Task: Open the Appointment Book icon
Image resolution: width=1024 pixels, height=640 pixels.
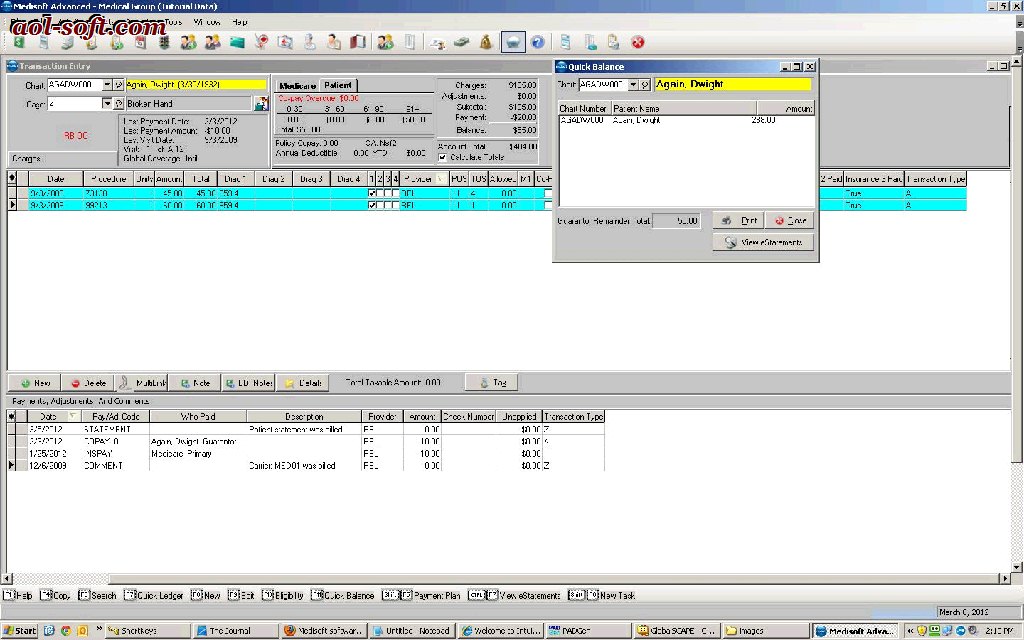Action: (x=140, y=42)
